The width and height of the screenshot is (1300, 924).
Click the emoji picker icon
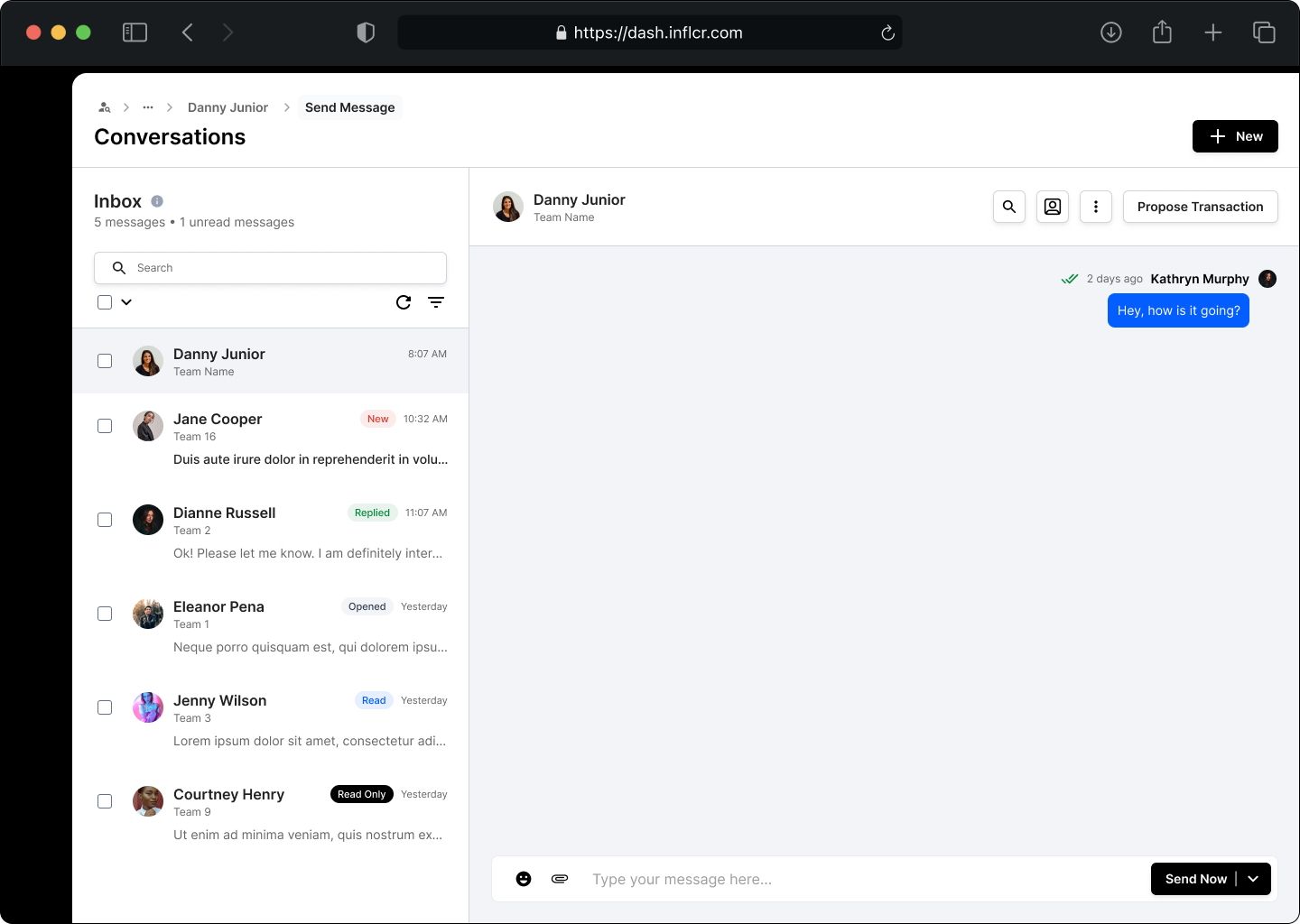pyautogui.click(x=524, y=879)
